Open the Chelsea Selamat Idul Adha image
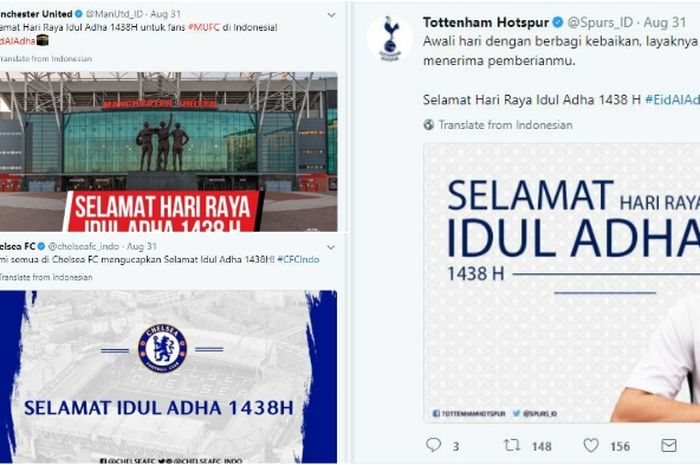Image resolution: width=700 pixels, height=465 pixels. [x=168, y=377]
